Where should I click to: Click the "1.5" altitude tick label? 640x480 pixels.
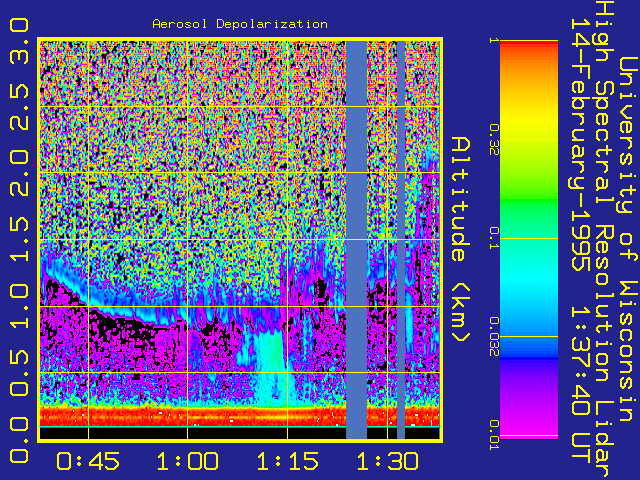19,240
